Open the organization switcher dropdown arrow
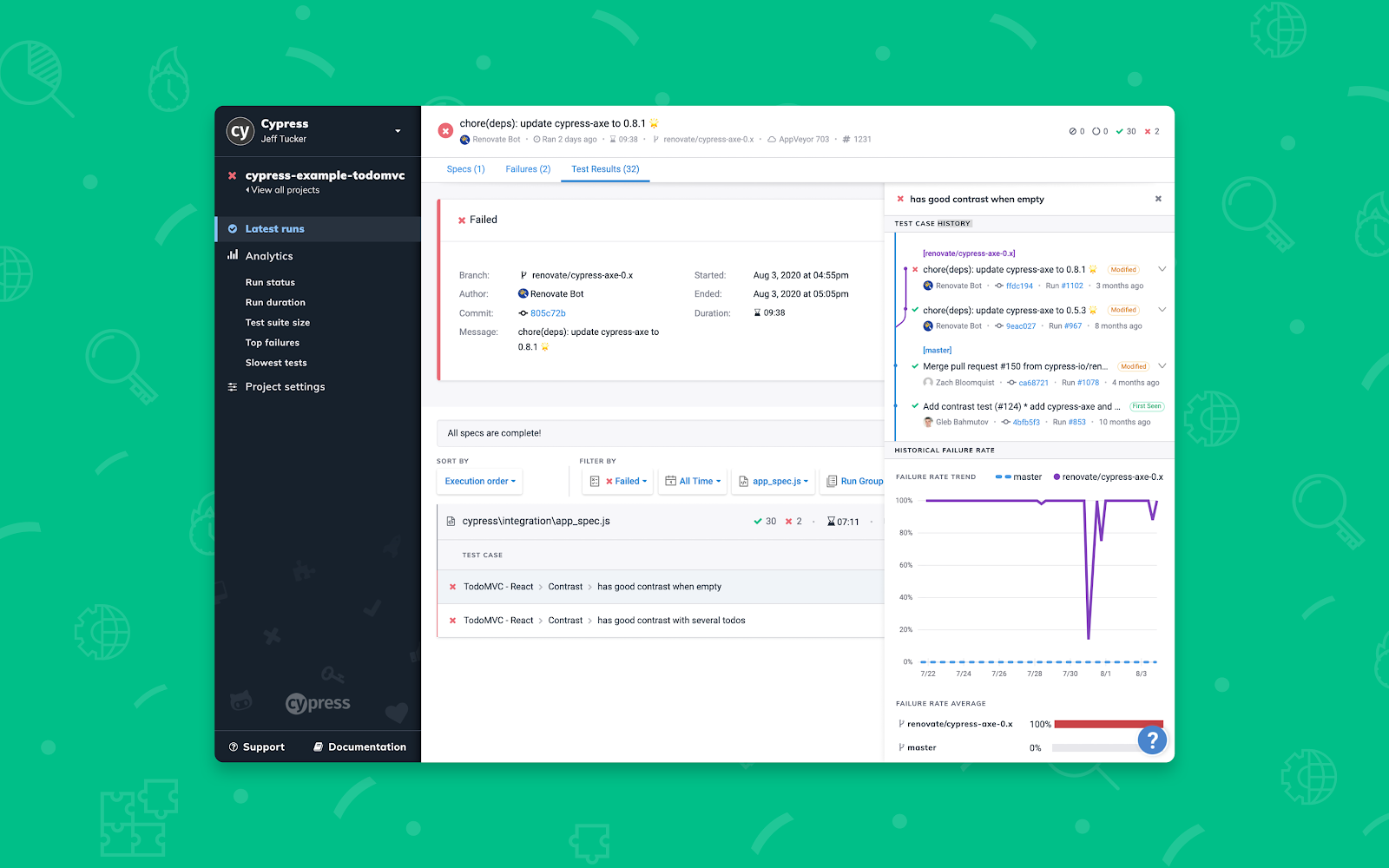1389x868 pixels. pyautogui.click(x=398, y=131)
